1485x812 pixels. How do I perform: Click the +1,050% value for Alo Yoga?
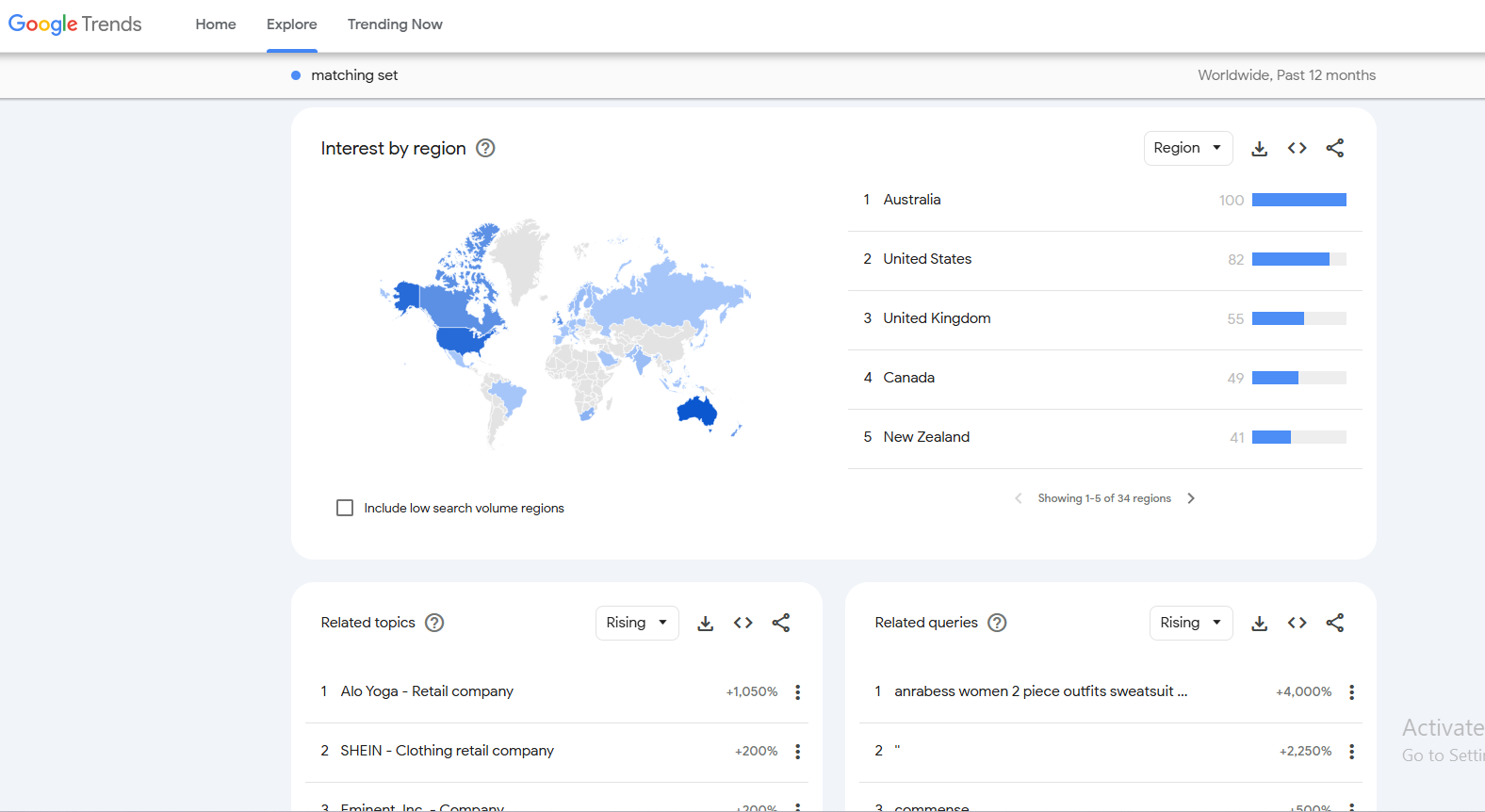[x=752, y=691]
